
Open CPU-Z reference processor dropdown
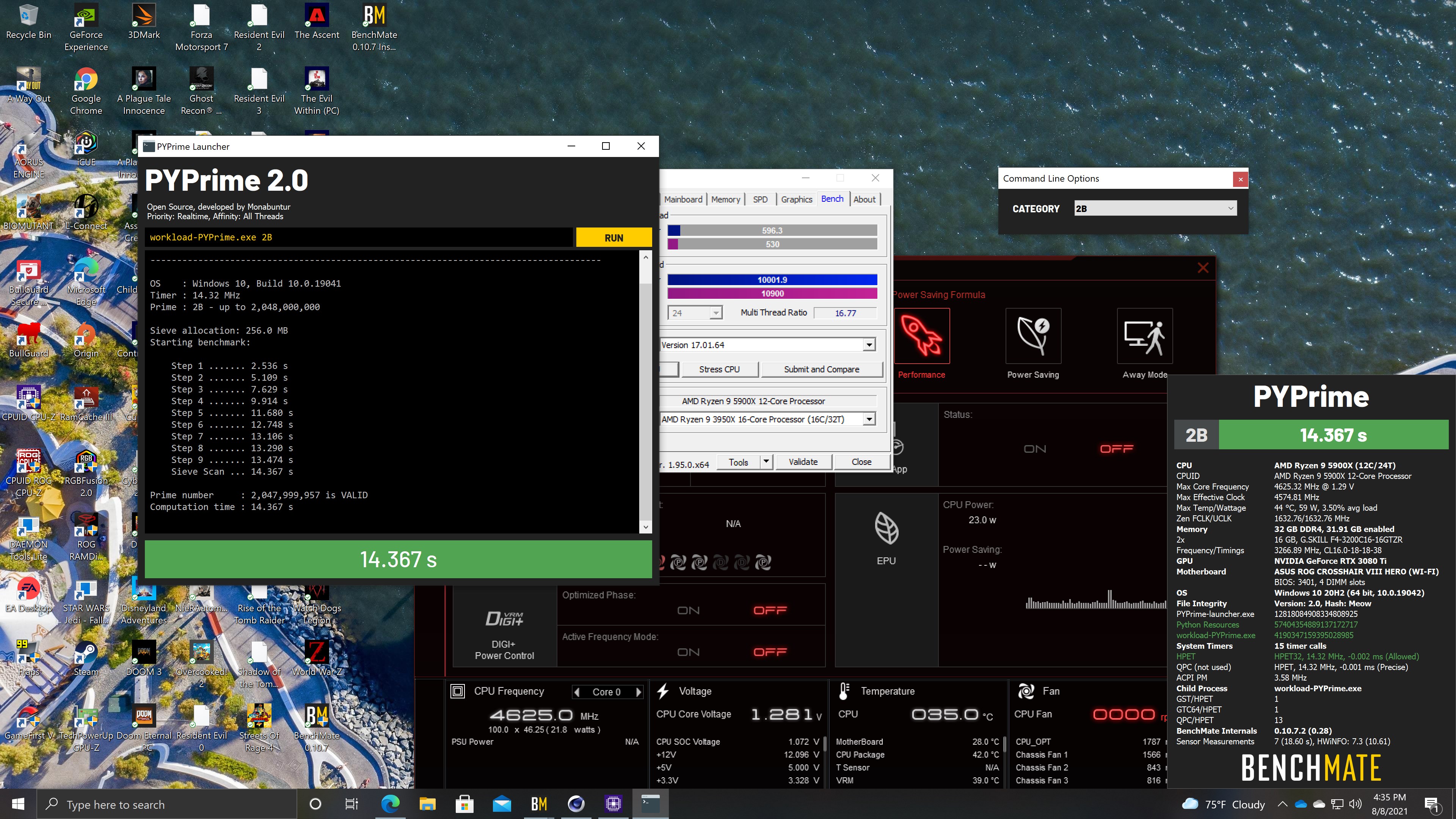pos(869,419)
